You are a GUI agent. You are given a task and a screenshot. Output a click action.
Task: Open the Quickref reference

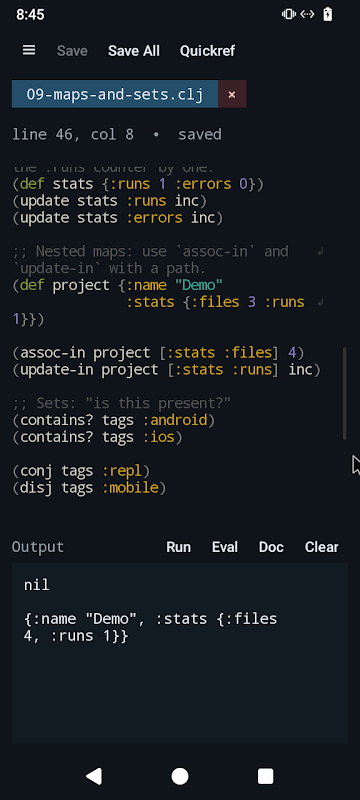pyautogui.click(x=208, y=51)
